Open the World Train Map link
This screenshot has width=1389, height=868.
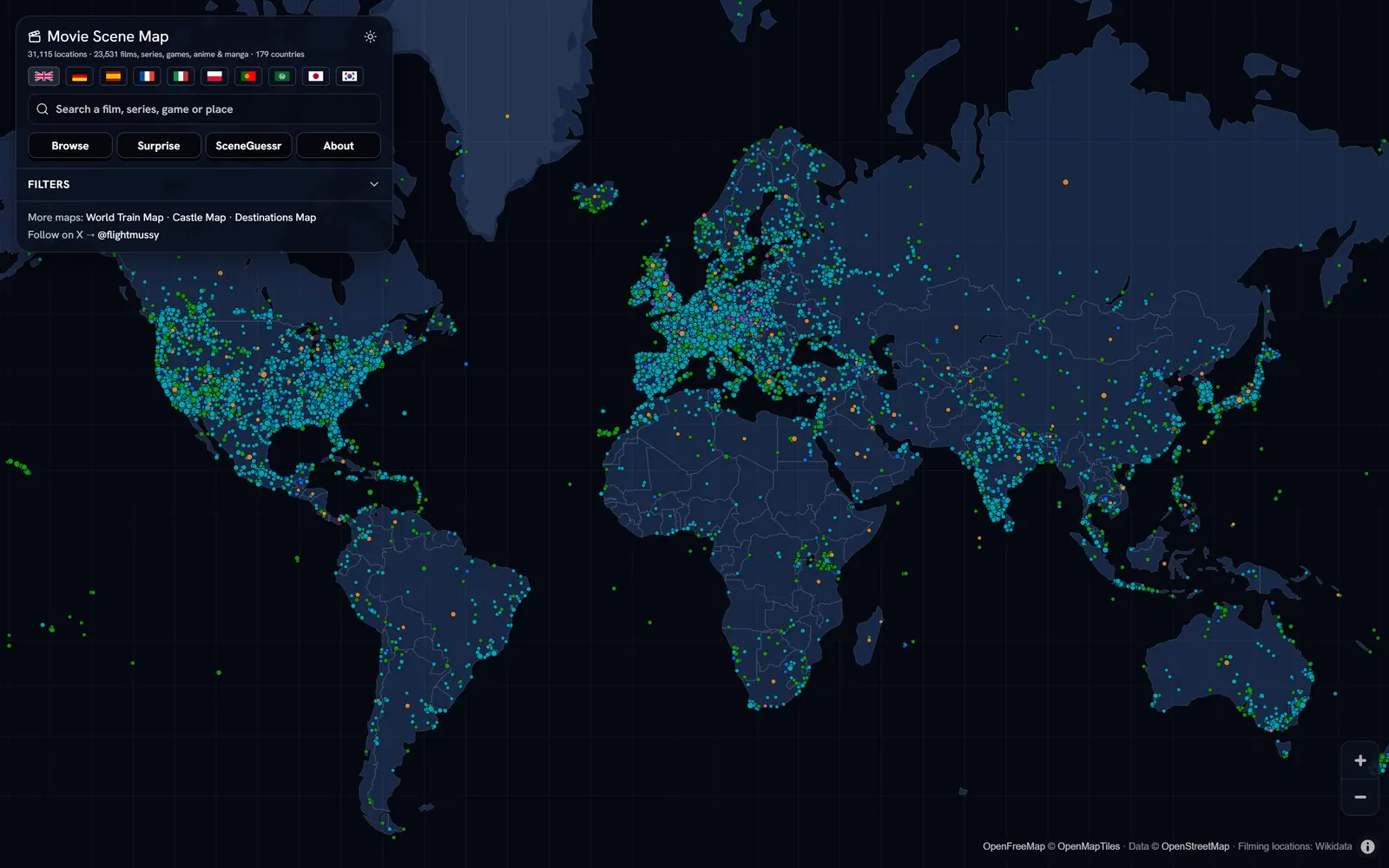tap(124, 218)
